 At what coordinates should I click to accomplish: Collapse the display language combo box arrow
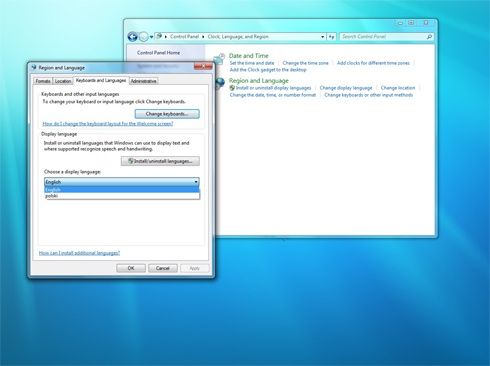click(x=196, y=182)
